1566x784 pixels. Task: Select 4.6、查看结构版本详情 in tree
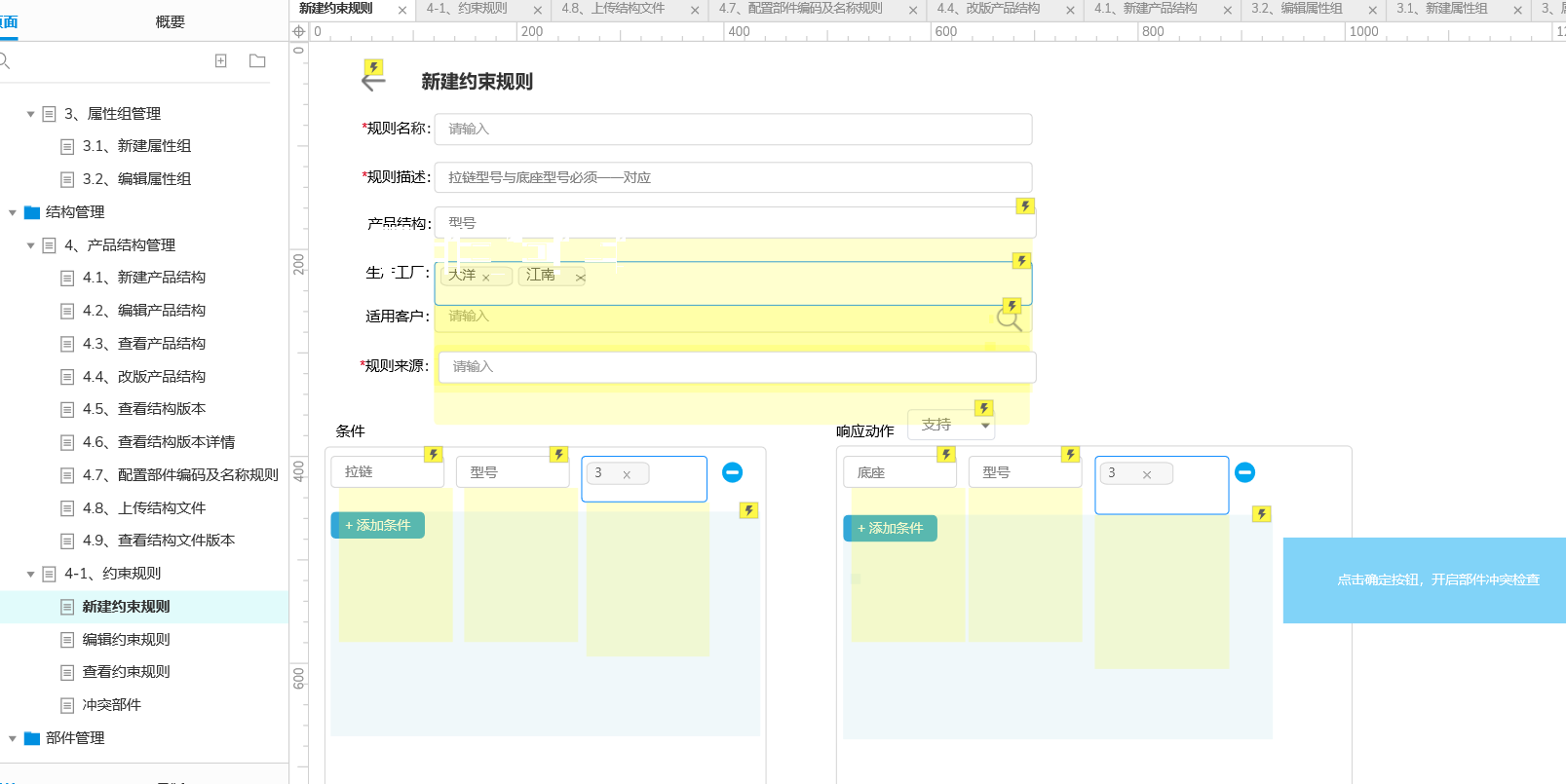(159, 442)
